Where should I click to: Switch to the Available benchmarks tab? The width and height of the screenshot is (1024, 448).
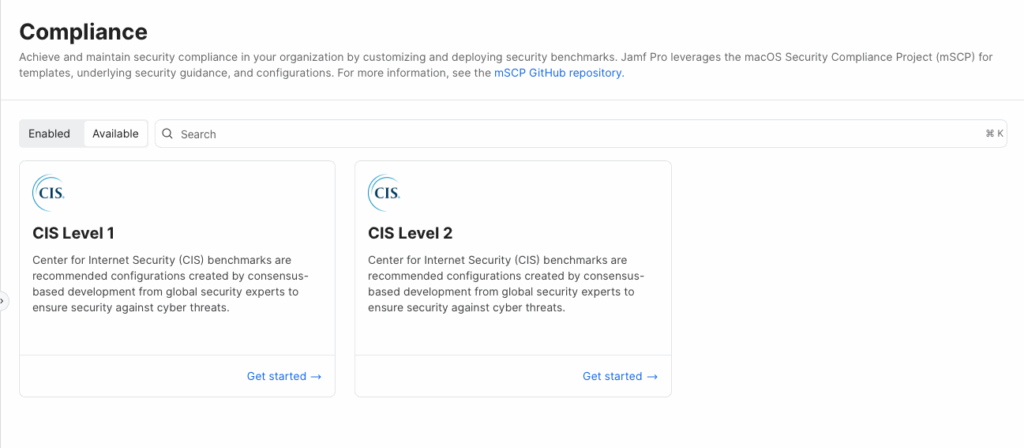pos(115,134)
